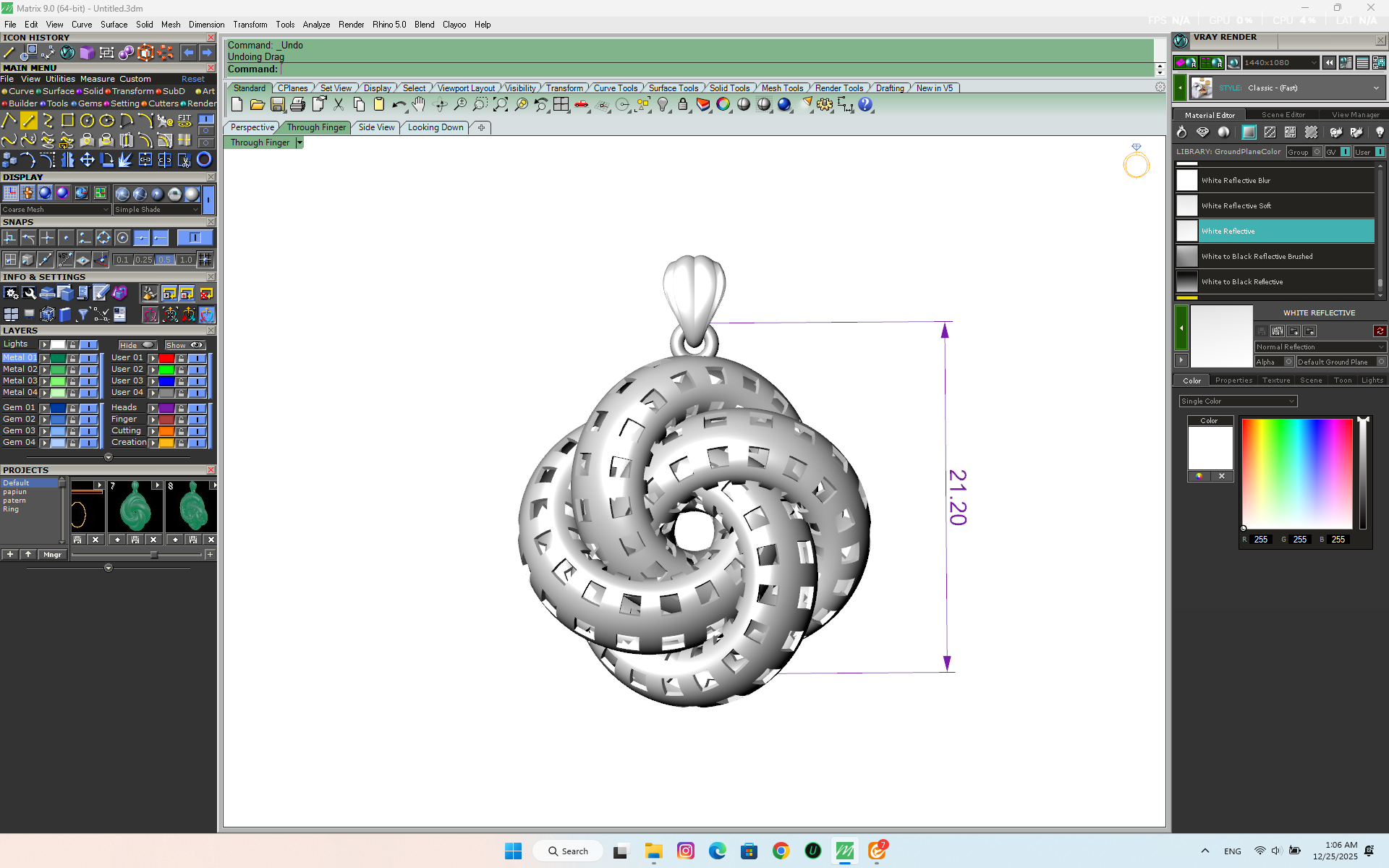
Task: Toggle the lock on Metal 02 layer
Action: click(72, 370)
